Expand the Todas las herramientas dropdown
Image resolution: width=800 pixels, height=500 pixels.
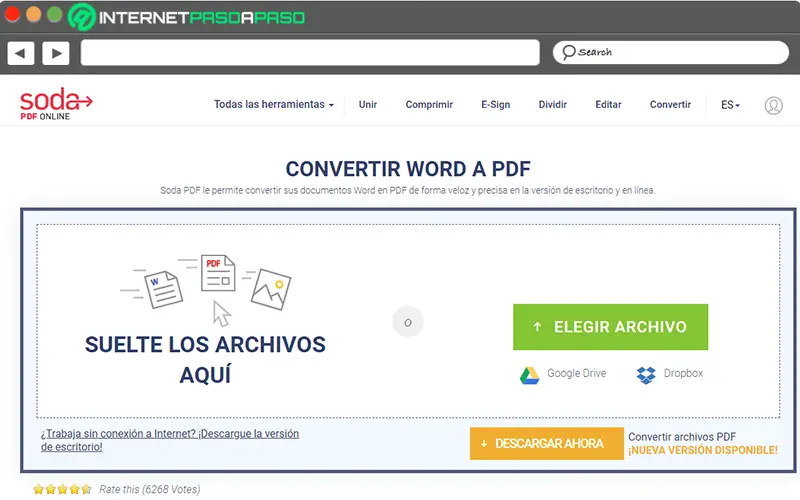(x=273, y=105)
